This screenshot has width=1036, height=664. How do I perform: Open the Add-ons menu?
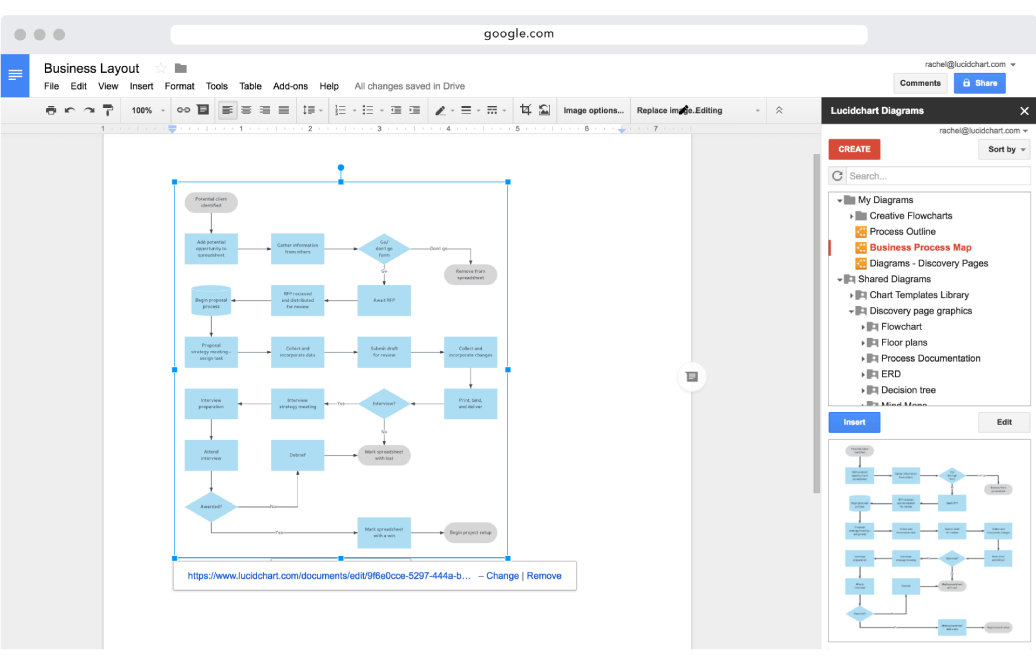pos(290,87)
